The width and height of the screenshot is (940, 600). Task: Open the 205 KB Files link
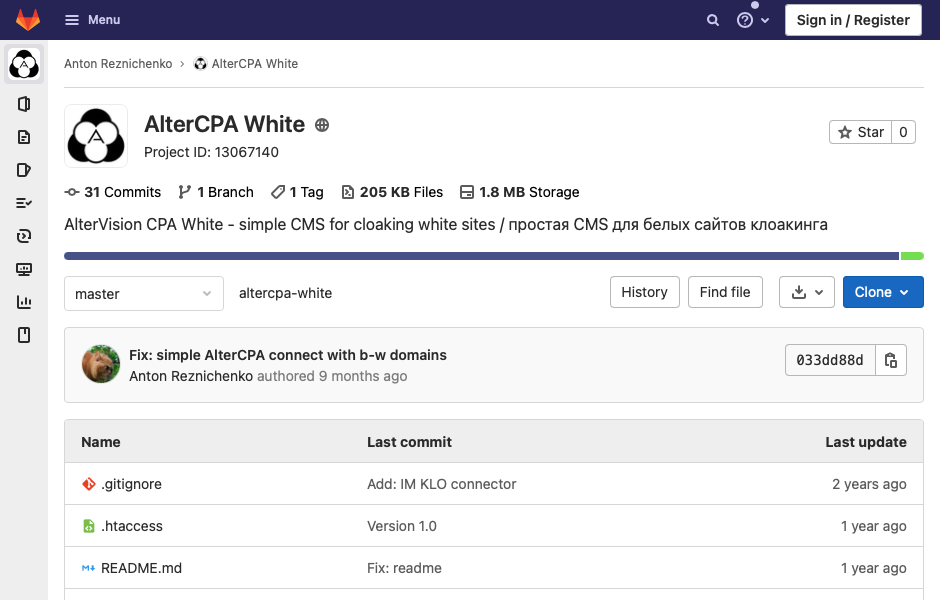pyautogui.click(x=392, y=192)
